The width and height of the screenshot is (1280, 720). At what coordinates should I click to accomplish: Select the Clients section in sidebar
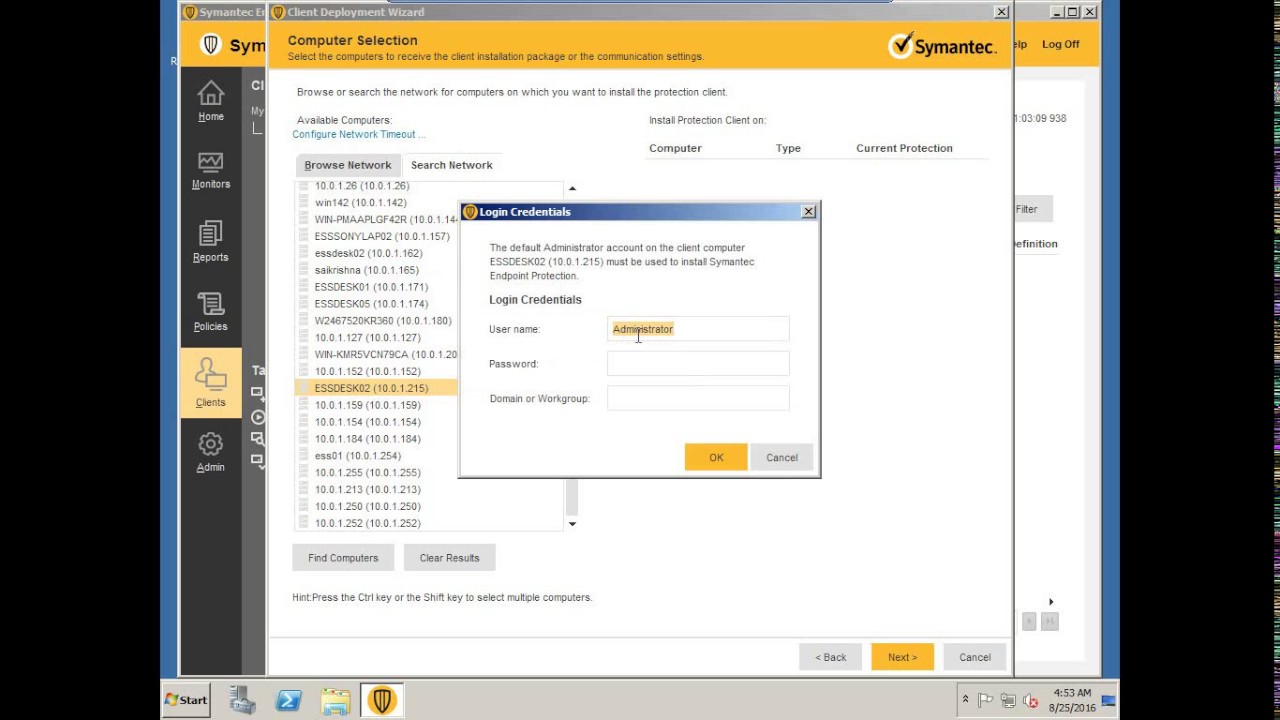pos(210,383)
